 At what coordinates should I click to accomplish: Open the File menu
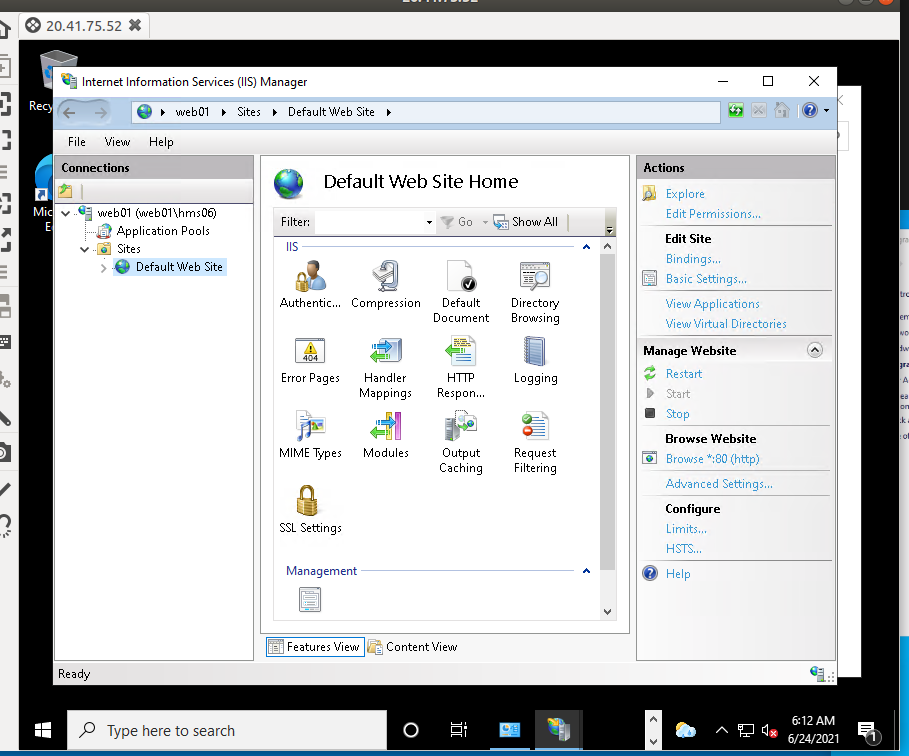click(x=77, y=142)
